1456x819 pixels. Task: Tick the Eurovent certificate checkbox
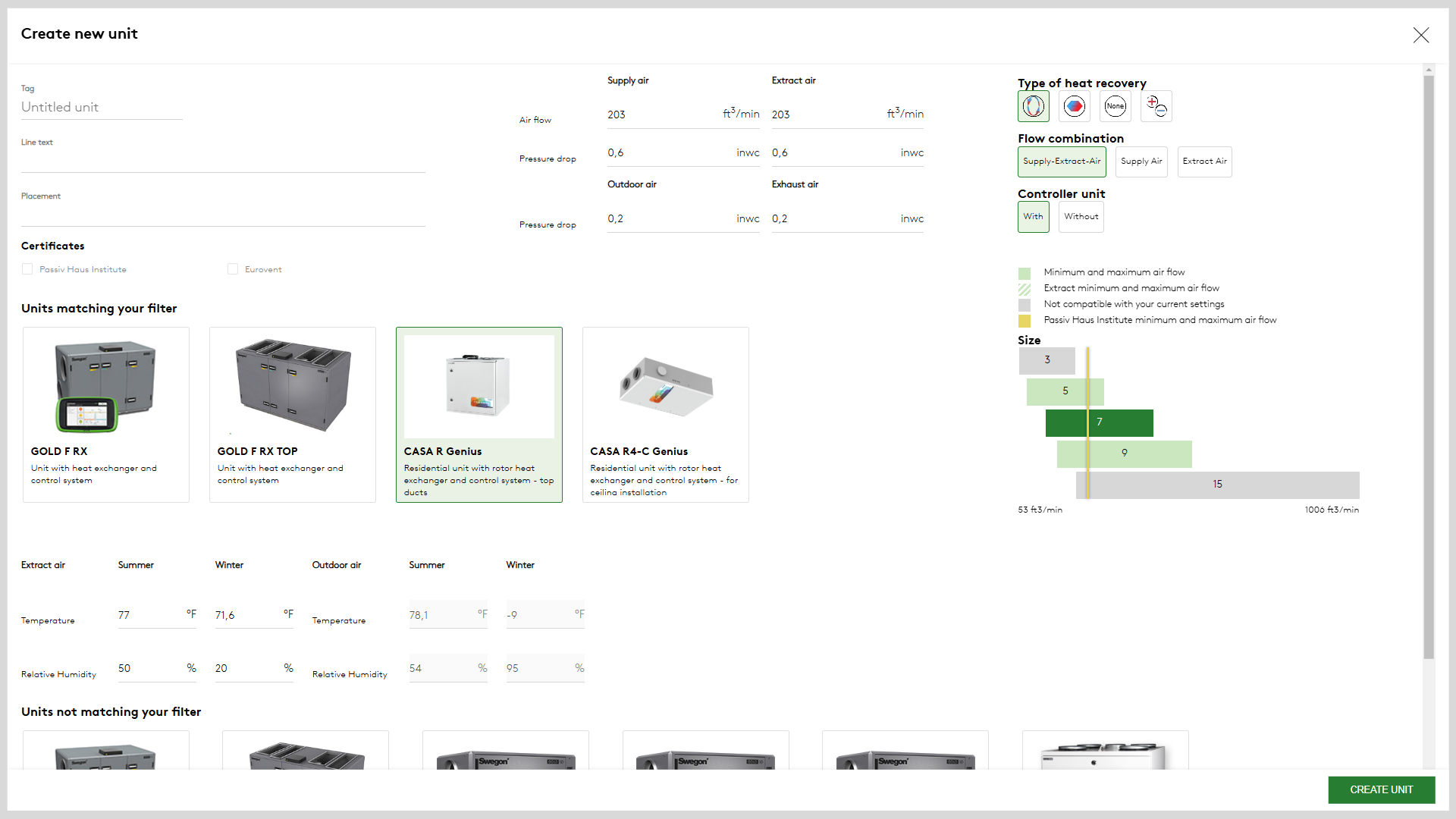(x=233, y=269)
